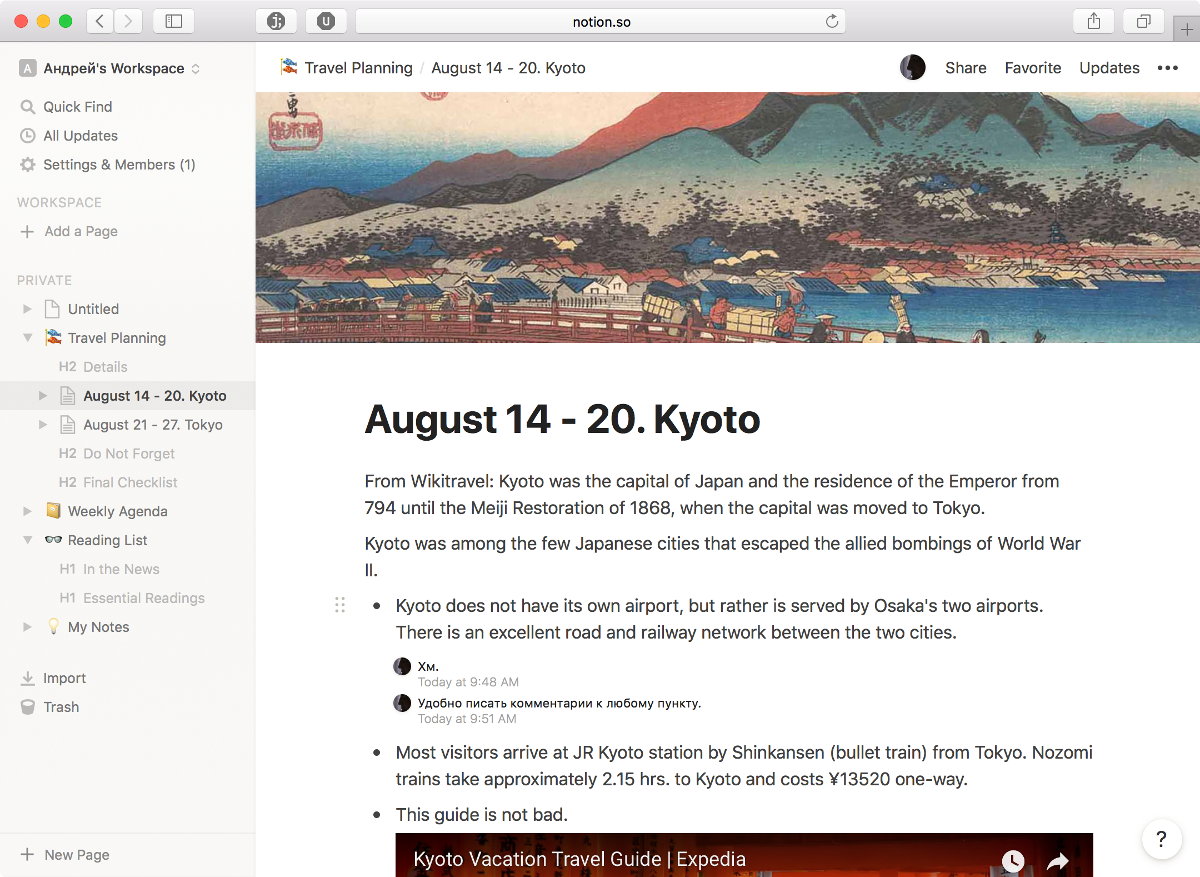This screenshot has width=1200, height=877.
Task: Jump to H1 Essential Readings heading
Action: [132, 598]
